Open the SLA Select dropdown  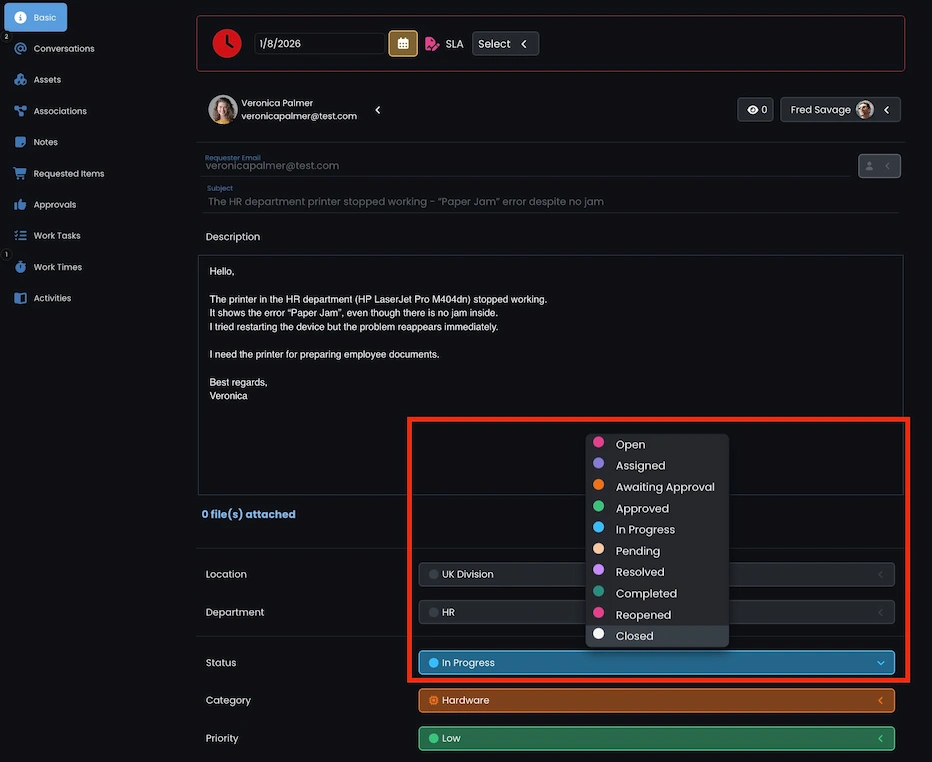point(505,43)
